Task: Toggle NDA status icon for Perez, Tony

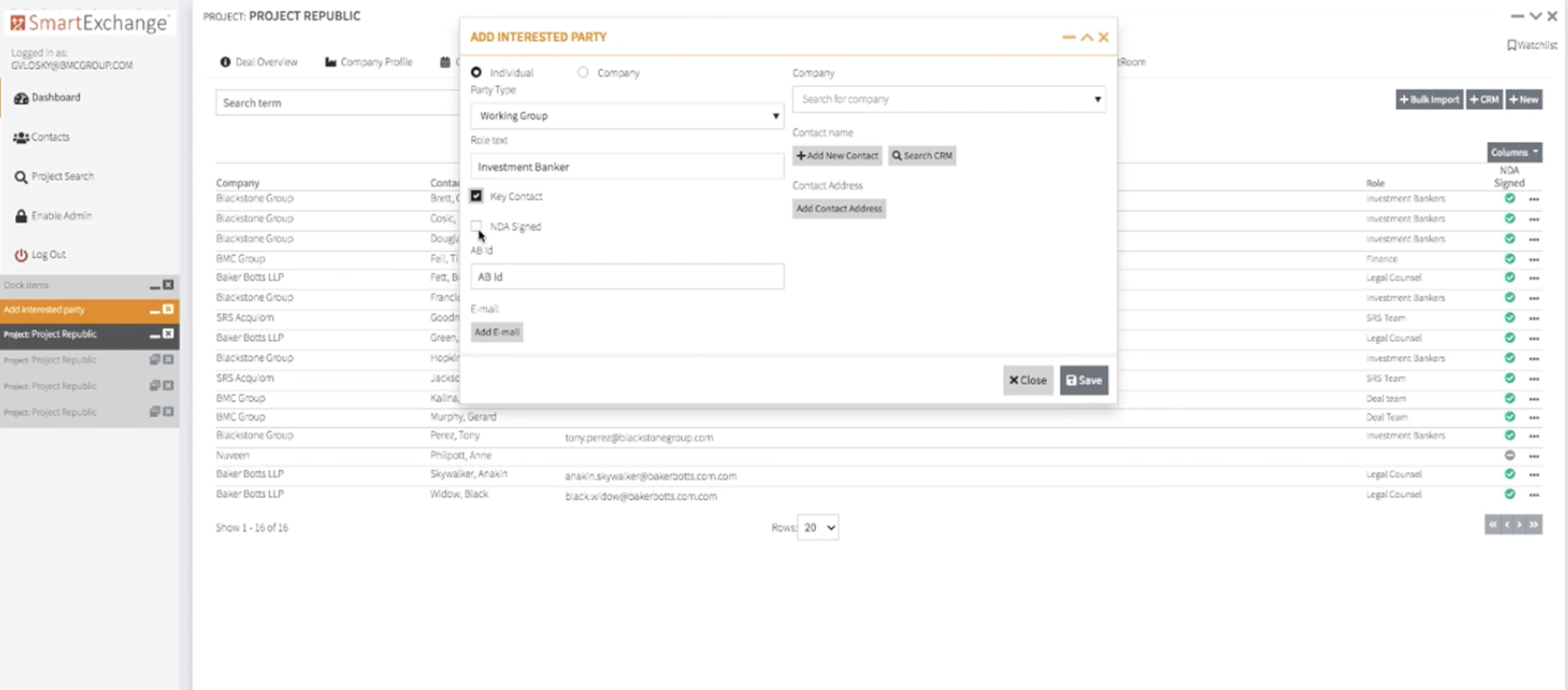Action: pyautogui.click(x=1509, y=436)
